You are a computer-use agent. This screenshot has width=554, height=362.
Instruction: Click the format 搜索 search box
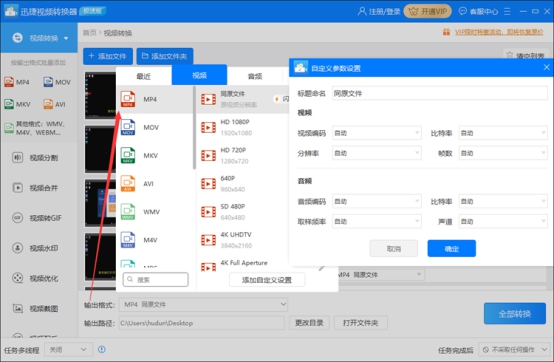coord(155,280)
